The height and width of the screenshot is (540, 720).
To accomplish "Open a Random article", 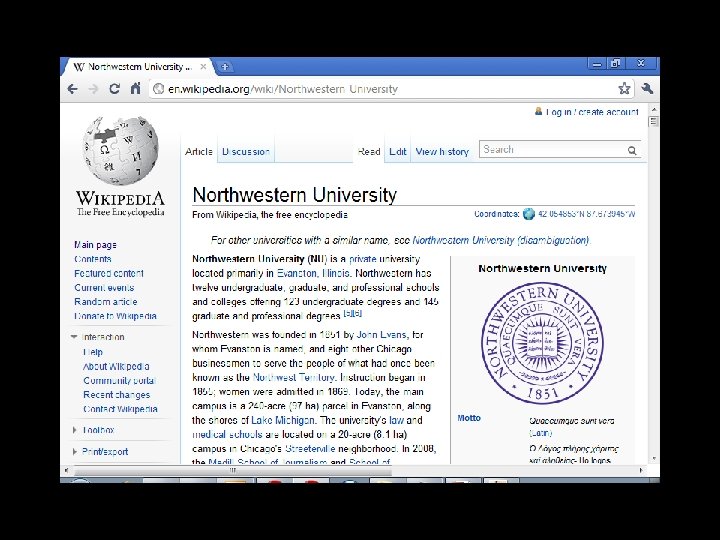I will 106,302.
